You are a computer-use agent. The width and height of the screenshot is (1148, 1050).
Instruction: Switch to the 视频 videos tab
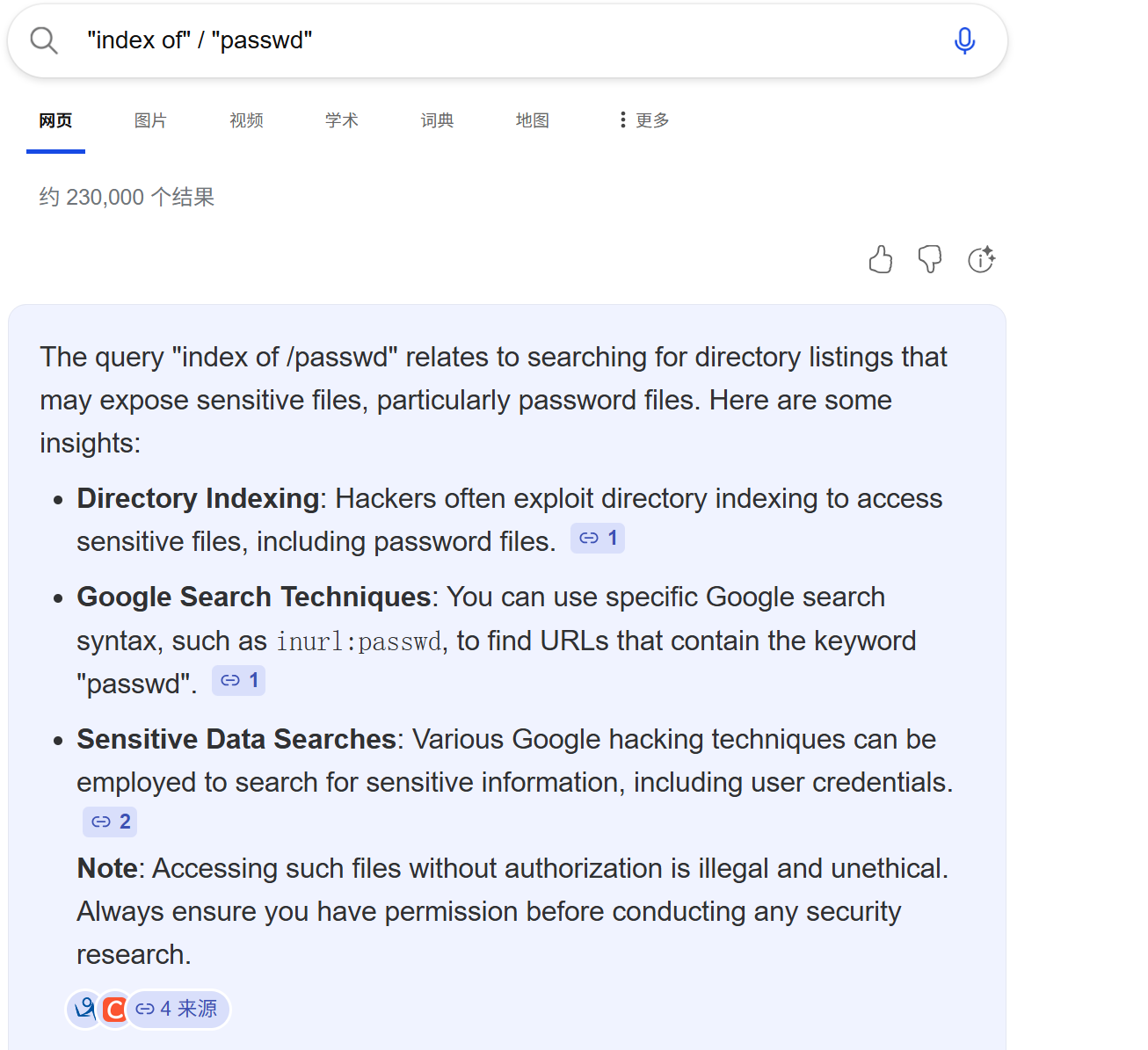(x=246, y=120)
